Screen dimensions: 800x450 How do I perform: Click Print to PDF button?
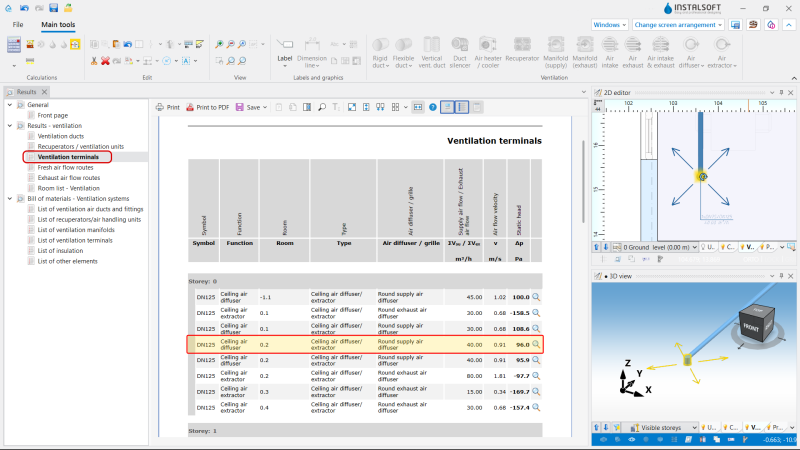tap(208, 107)
